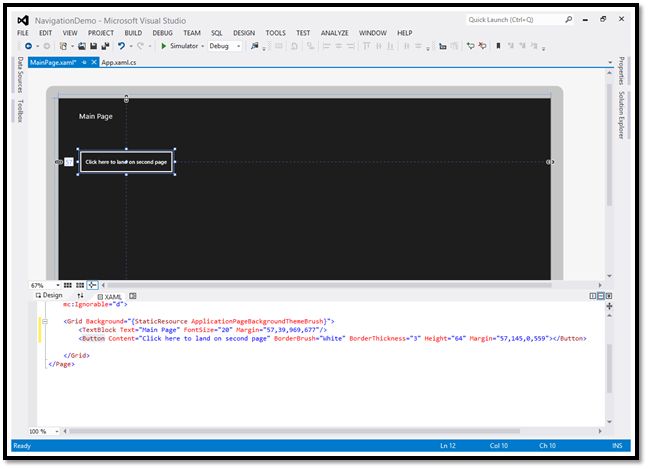Open the Solution Explorer side panel

pos(621,116)
